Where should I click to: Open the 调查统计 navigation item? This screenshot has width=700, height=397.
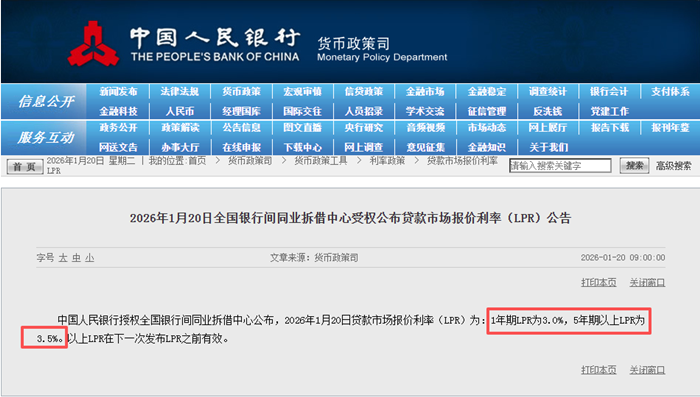548,92
